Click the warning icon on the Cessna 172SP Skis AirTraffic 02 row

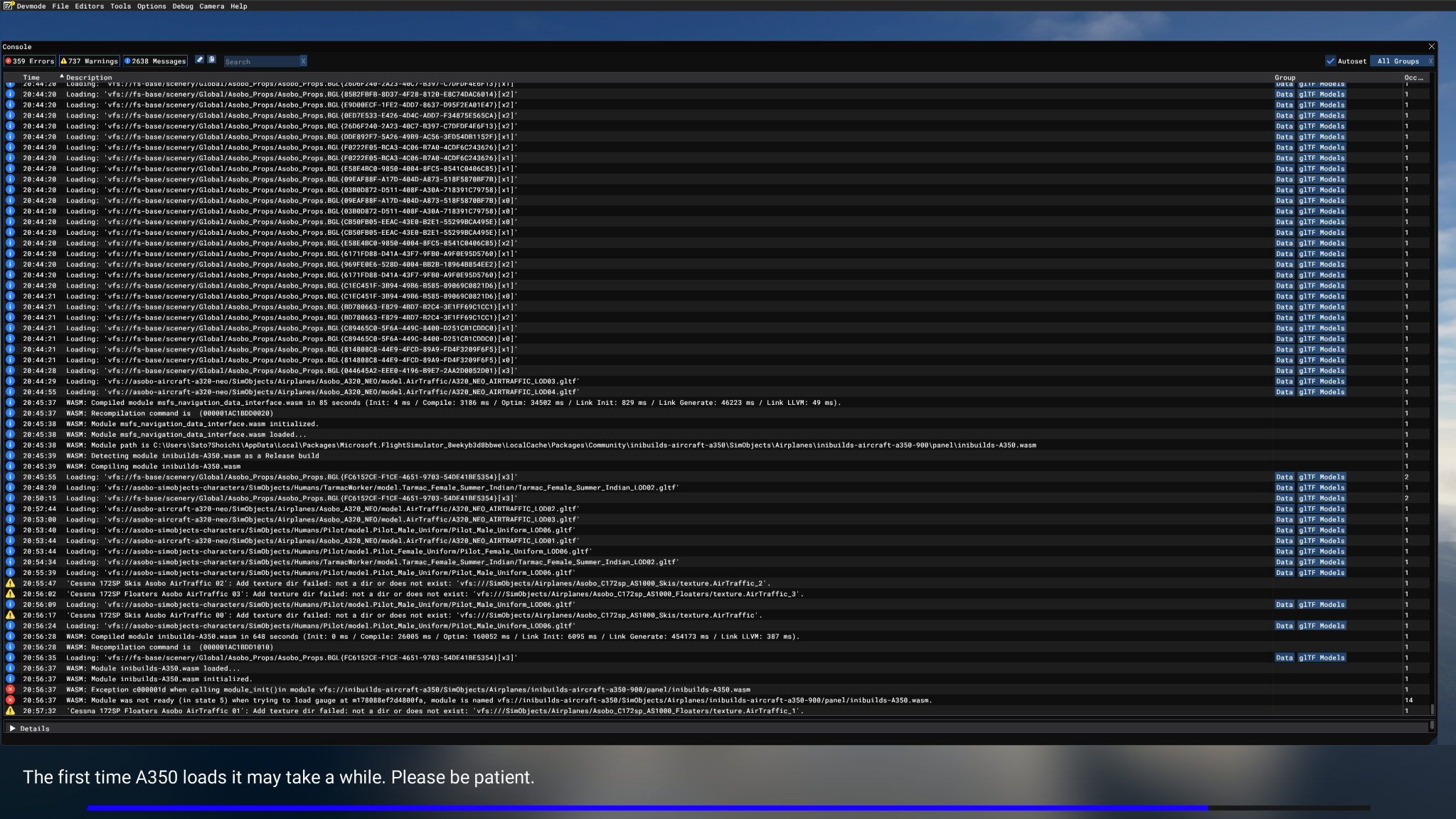point(10,583)
